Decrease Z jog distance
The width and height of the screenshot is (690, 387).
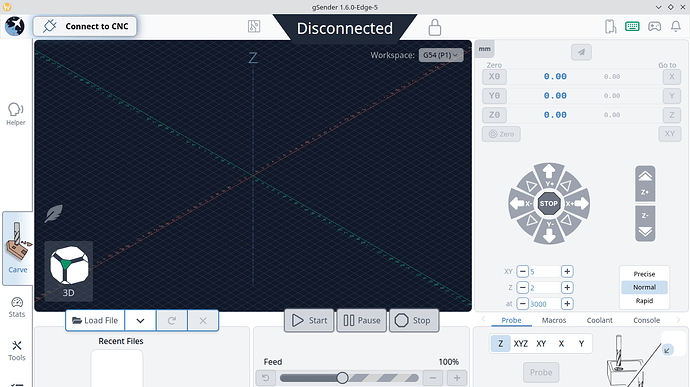(x=522, y=287)
